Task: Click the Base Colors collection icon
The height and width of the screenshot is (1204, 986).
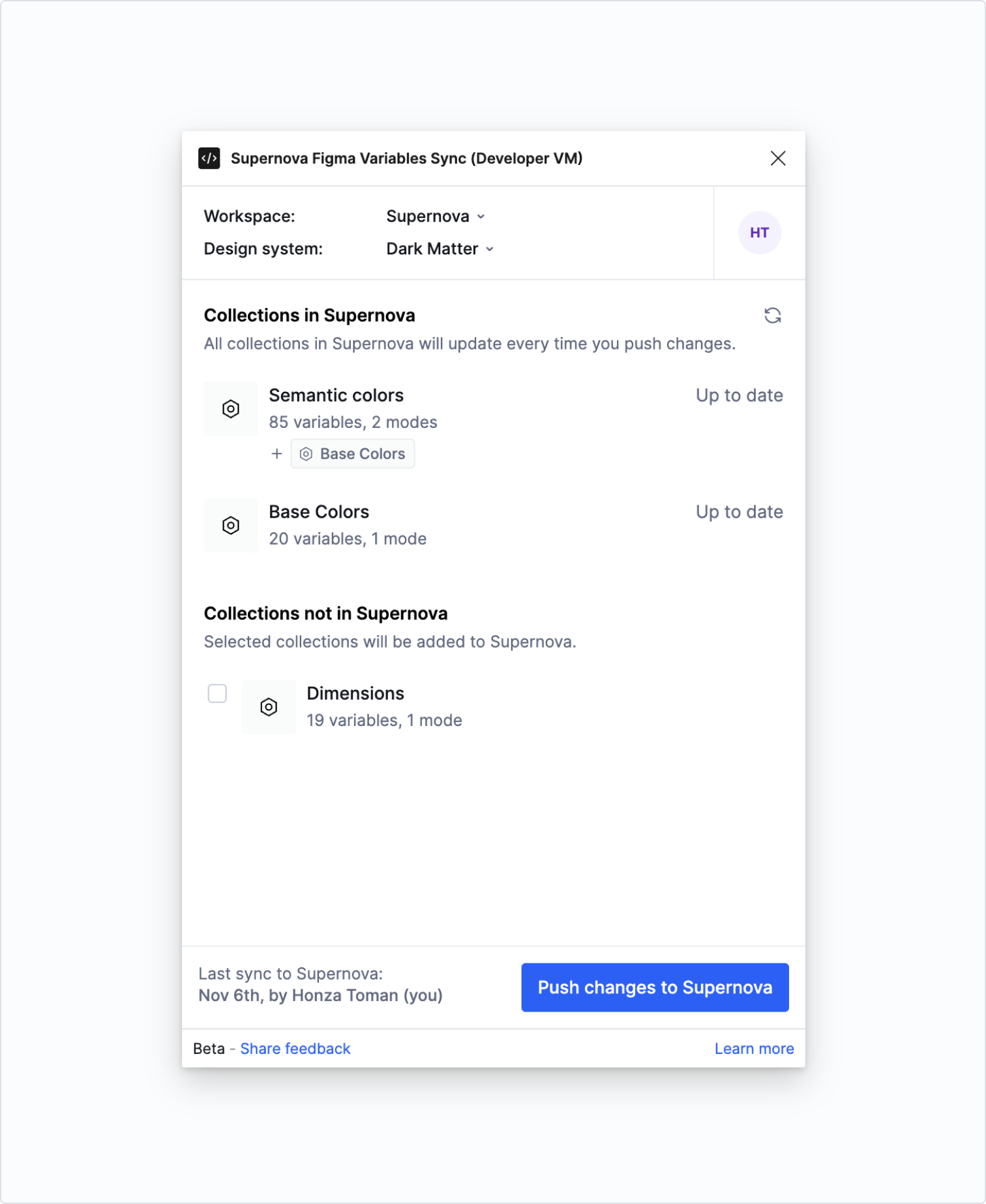Action: click(231, 526)
